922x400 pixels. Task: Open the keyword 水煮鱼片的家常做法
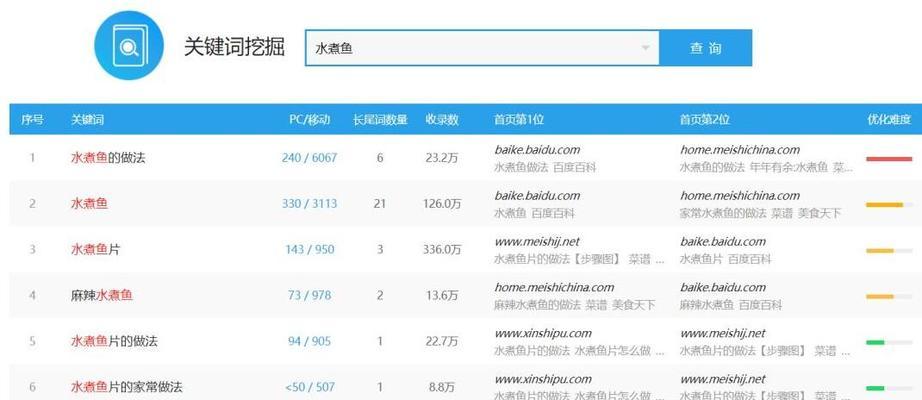pos(126,387)
